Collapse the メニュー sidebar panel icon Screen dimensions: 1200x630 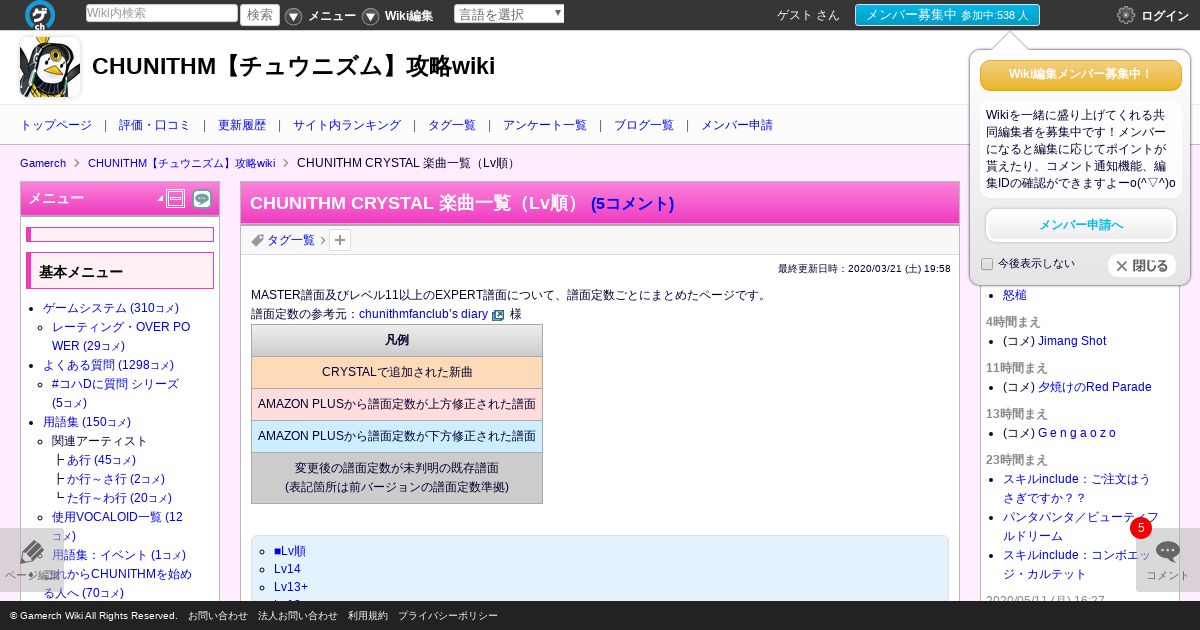point(175,198)
